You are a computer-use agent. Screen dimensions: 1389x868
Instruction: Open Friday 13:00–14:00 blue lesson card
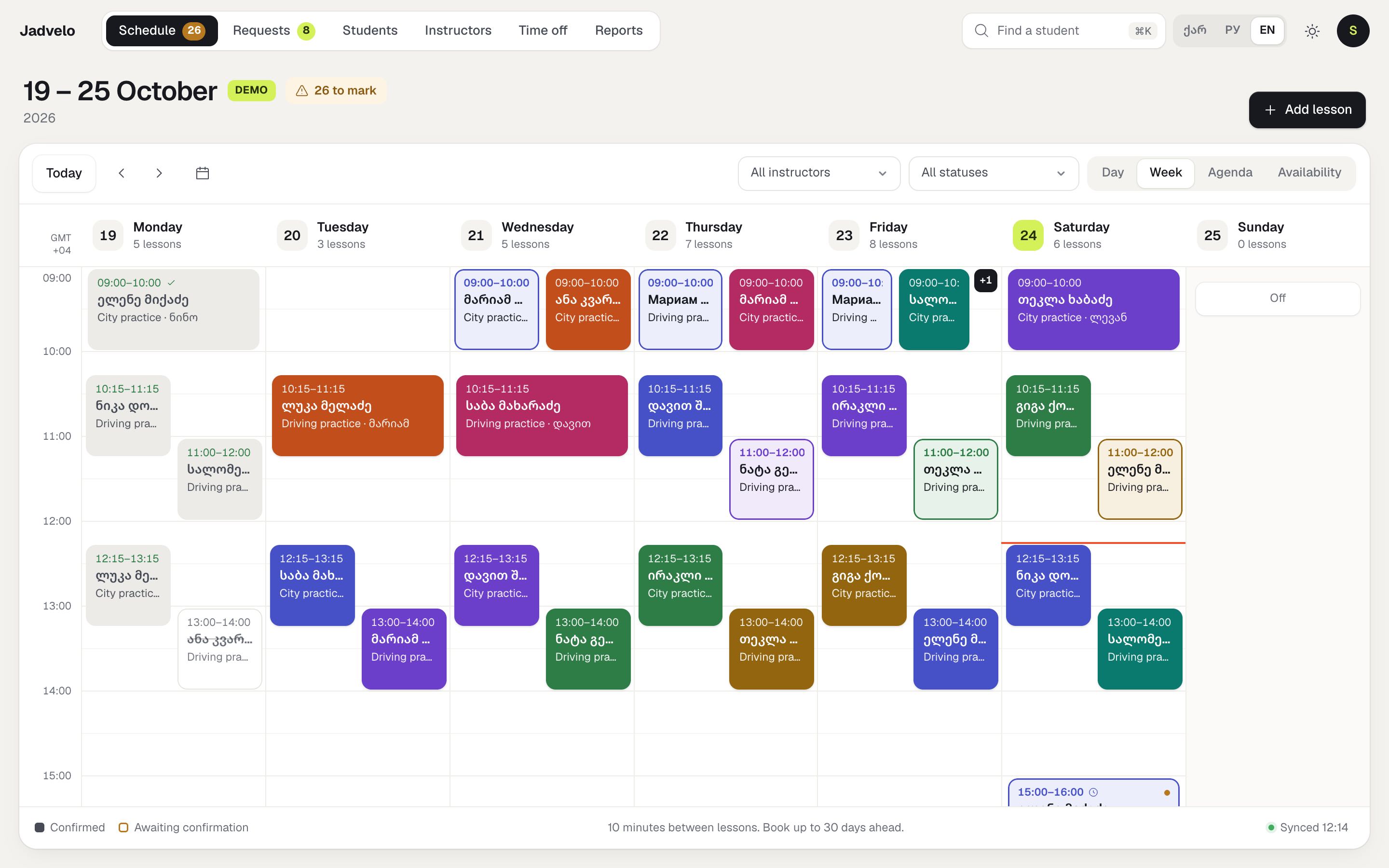pos(955,649)
